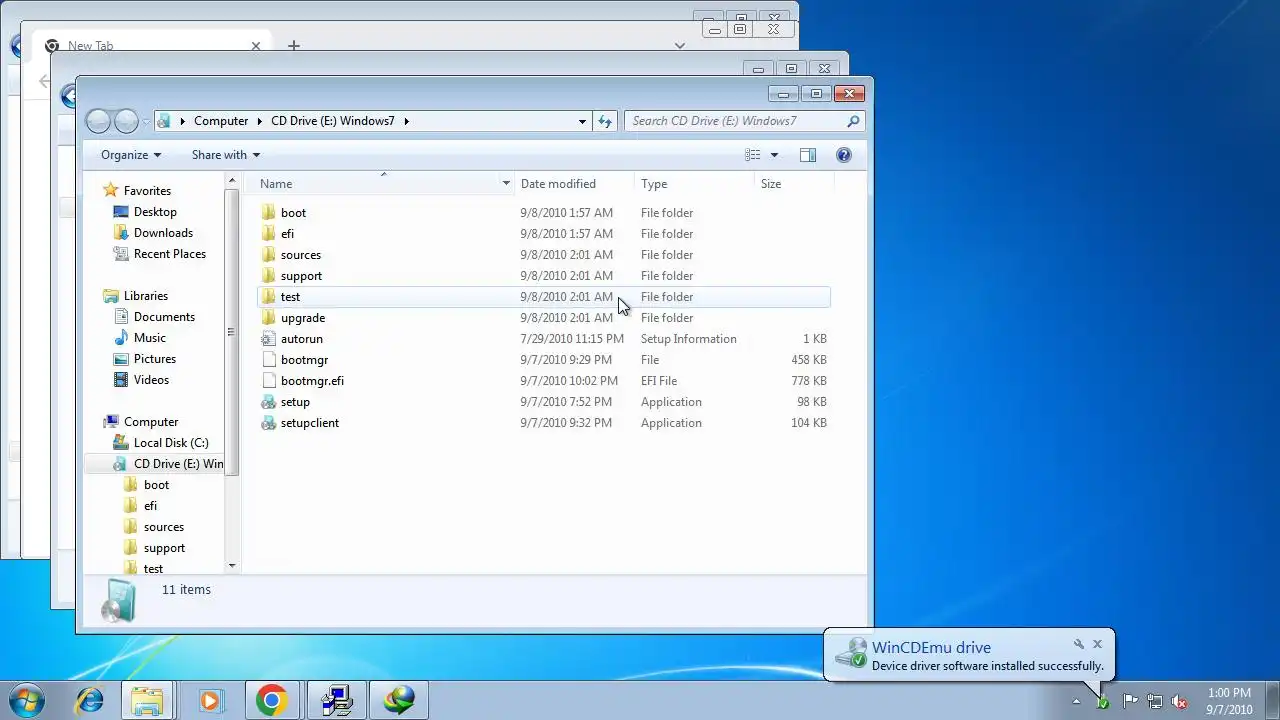The image size is (1280, 720).
Task: Open the Share with menu
Action: click(226, 155)
